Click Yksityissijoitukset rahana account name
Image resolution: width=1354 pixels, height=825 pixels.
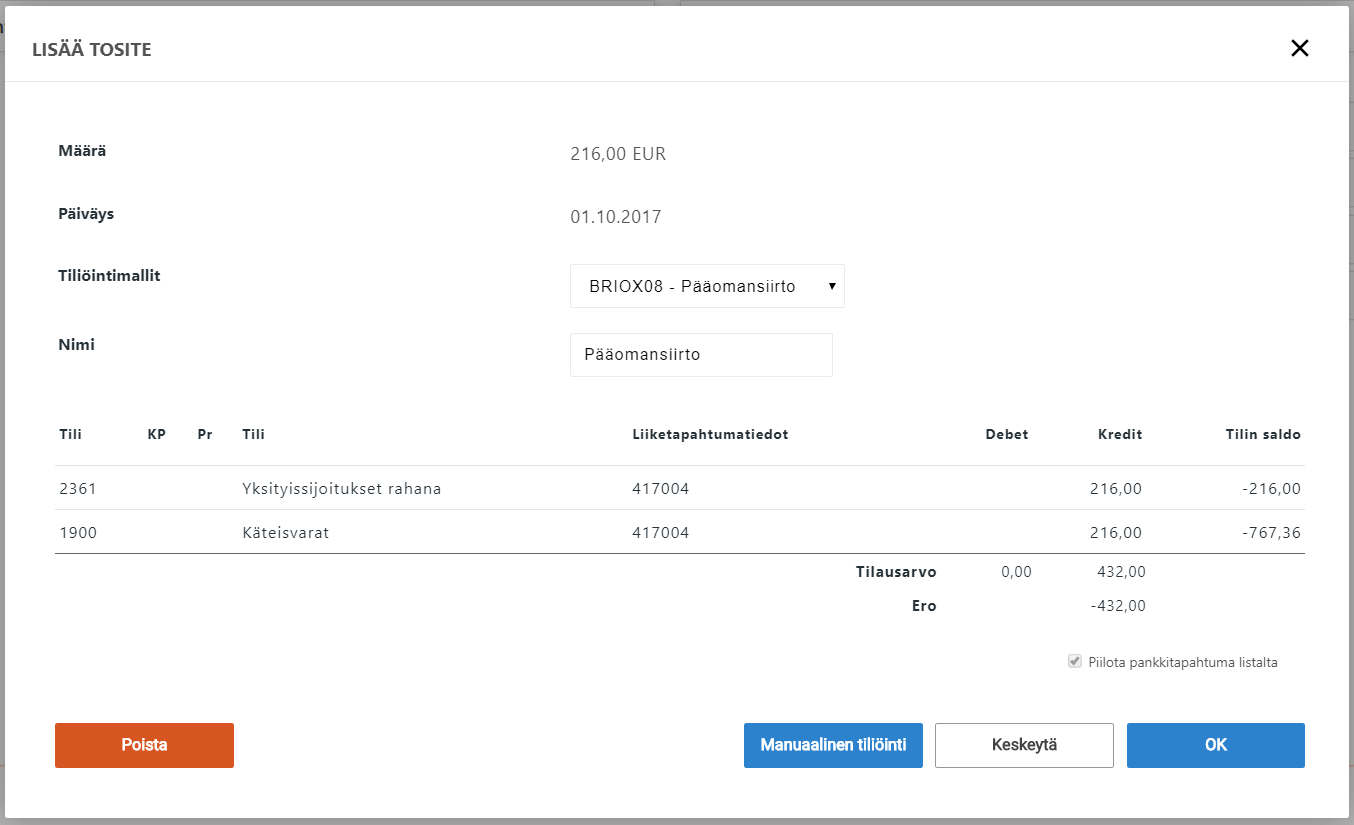341,489
